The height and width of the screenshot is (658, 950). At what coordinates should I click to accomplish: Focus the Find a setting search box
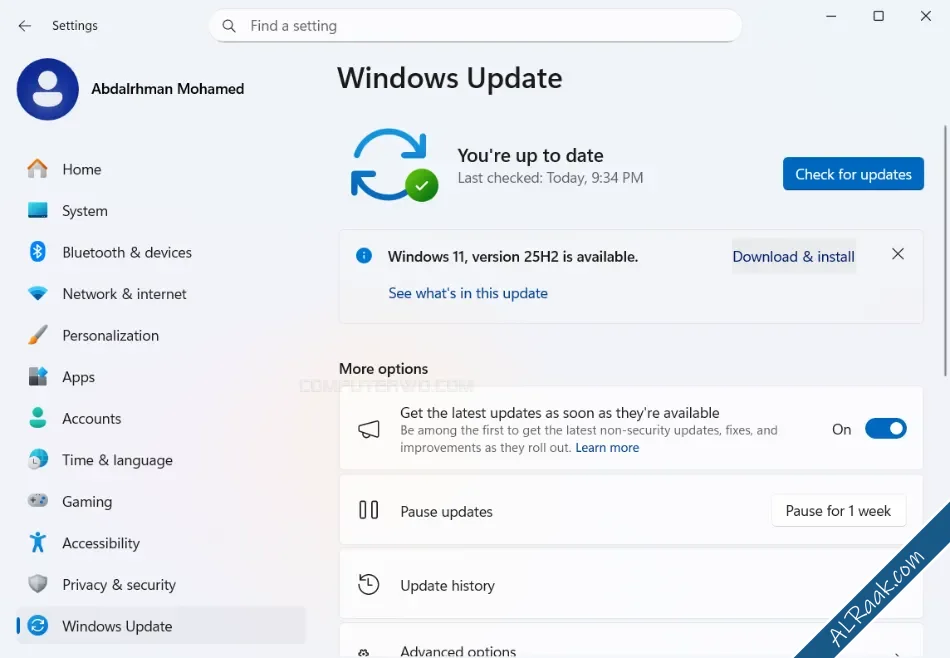tap(476, 26)
